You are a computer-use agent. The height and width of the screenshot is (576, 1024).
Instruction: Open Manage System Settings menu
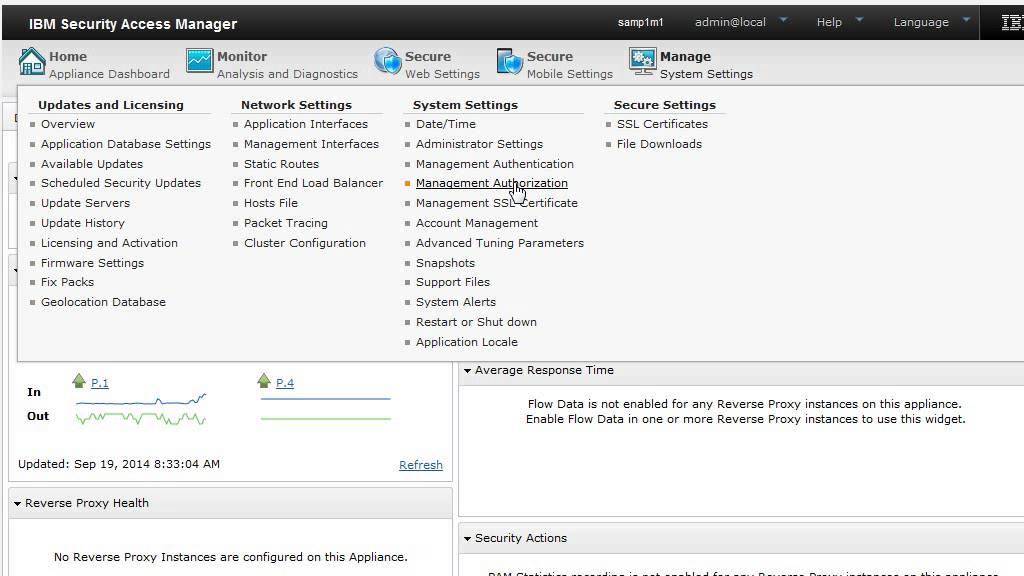point(691,64)
